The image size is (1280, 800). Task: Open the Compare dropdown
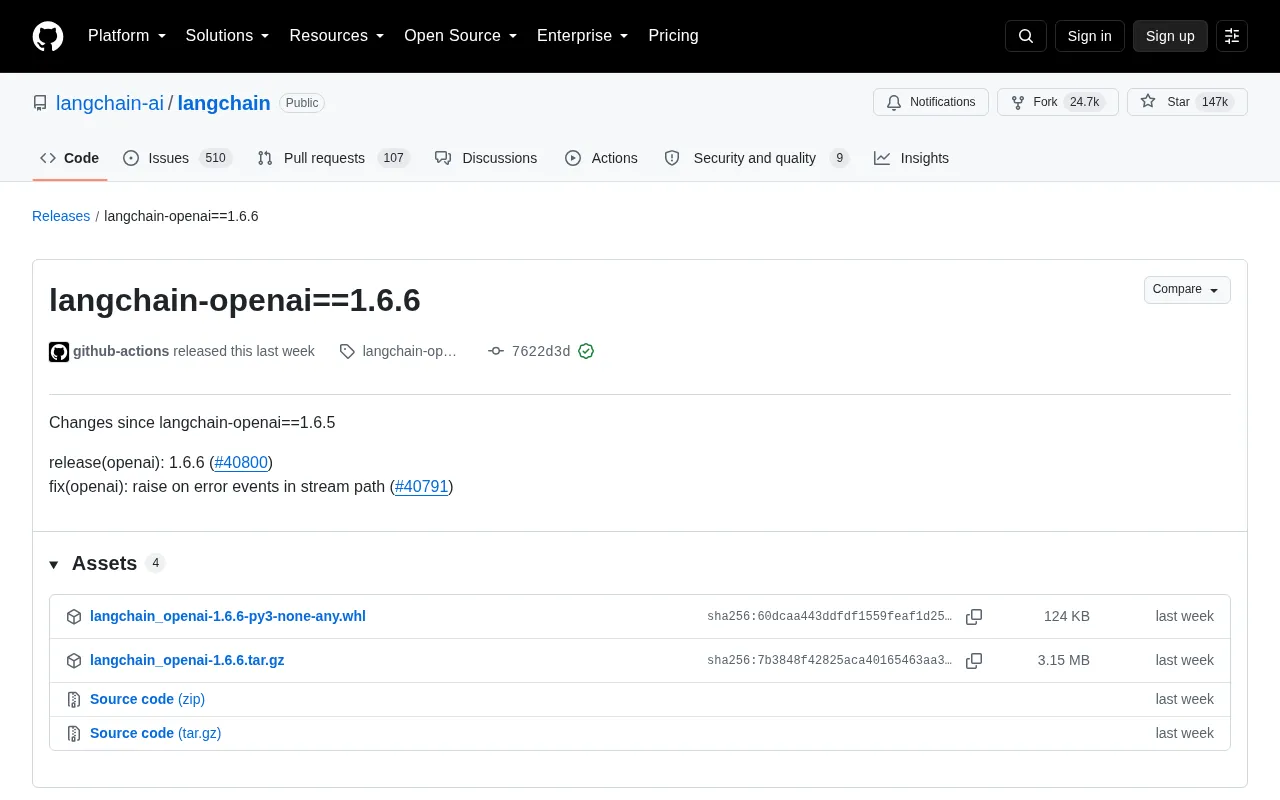pos(1187,290)
